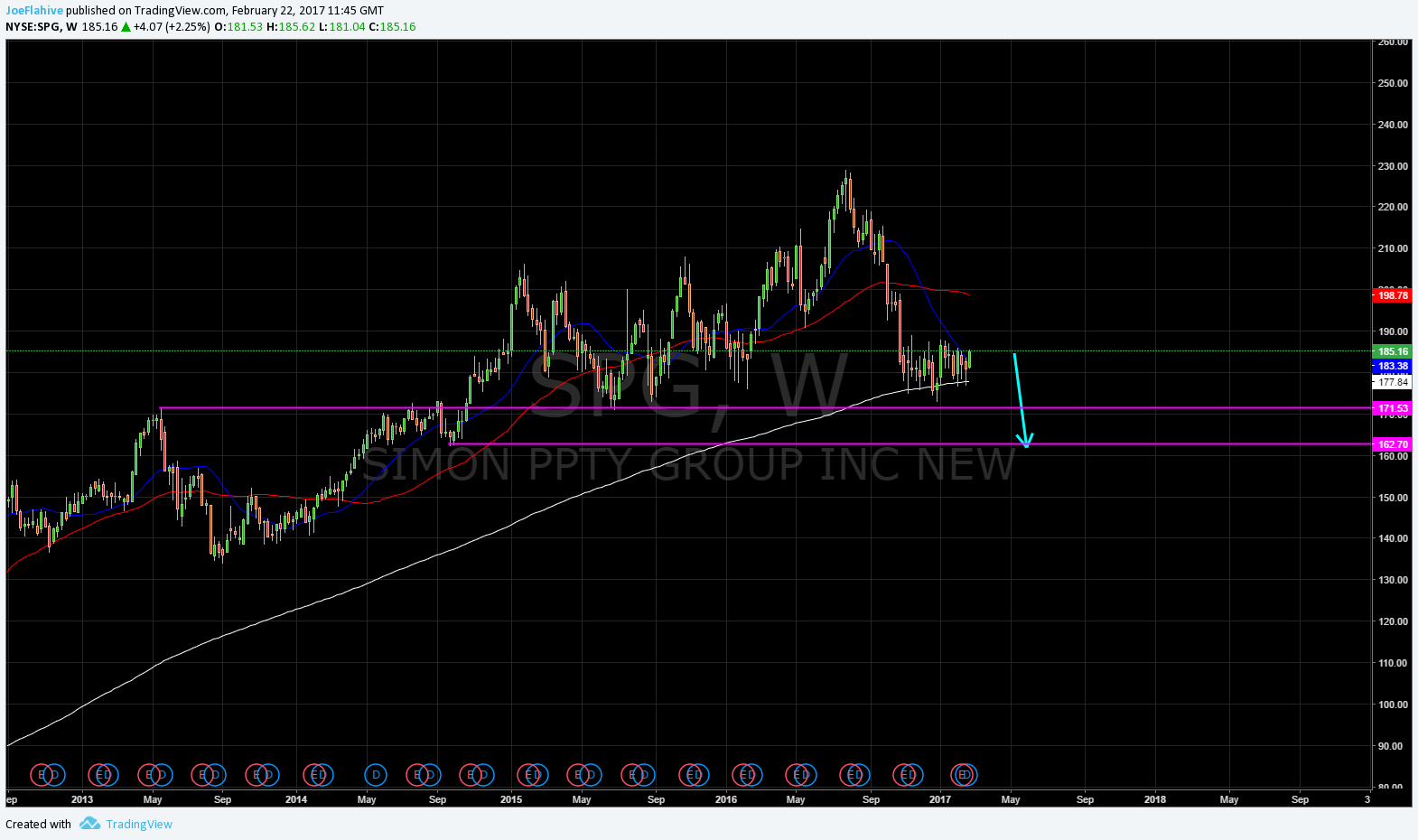Viewport: 1418px width, 840px height.
Task: Open the TradingView link beside Created with
Action: (139, 824)
